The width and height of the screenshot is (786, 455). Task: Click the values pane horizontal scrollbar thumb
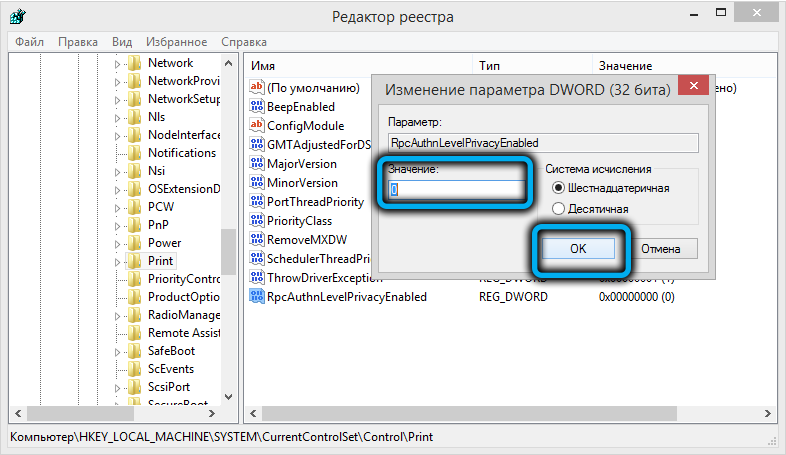[469, 413]
